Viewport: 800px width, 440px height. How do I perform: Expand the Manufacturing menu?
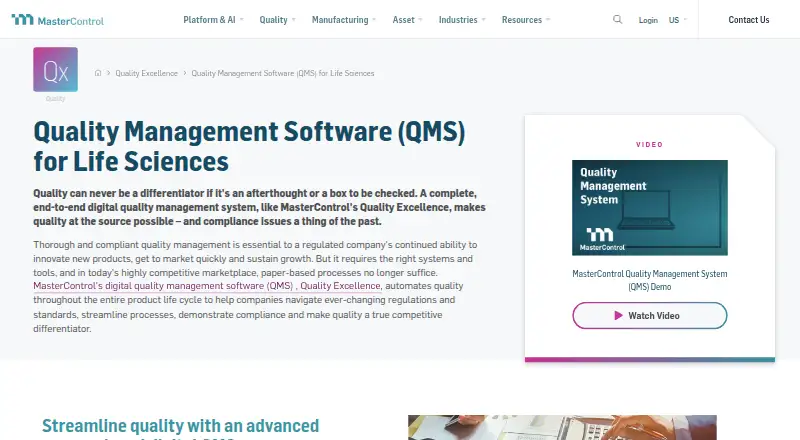tap(344, 20)
